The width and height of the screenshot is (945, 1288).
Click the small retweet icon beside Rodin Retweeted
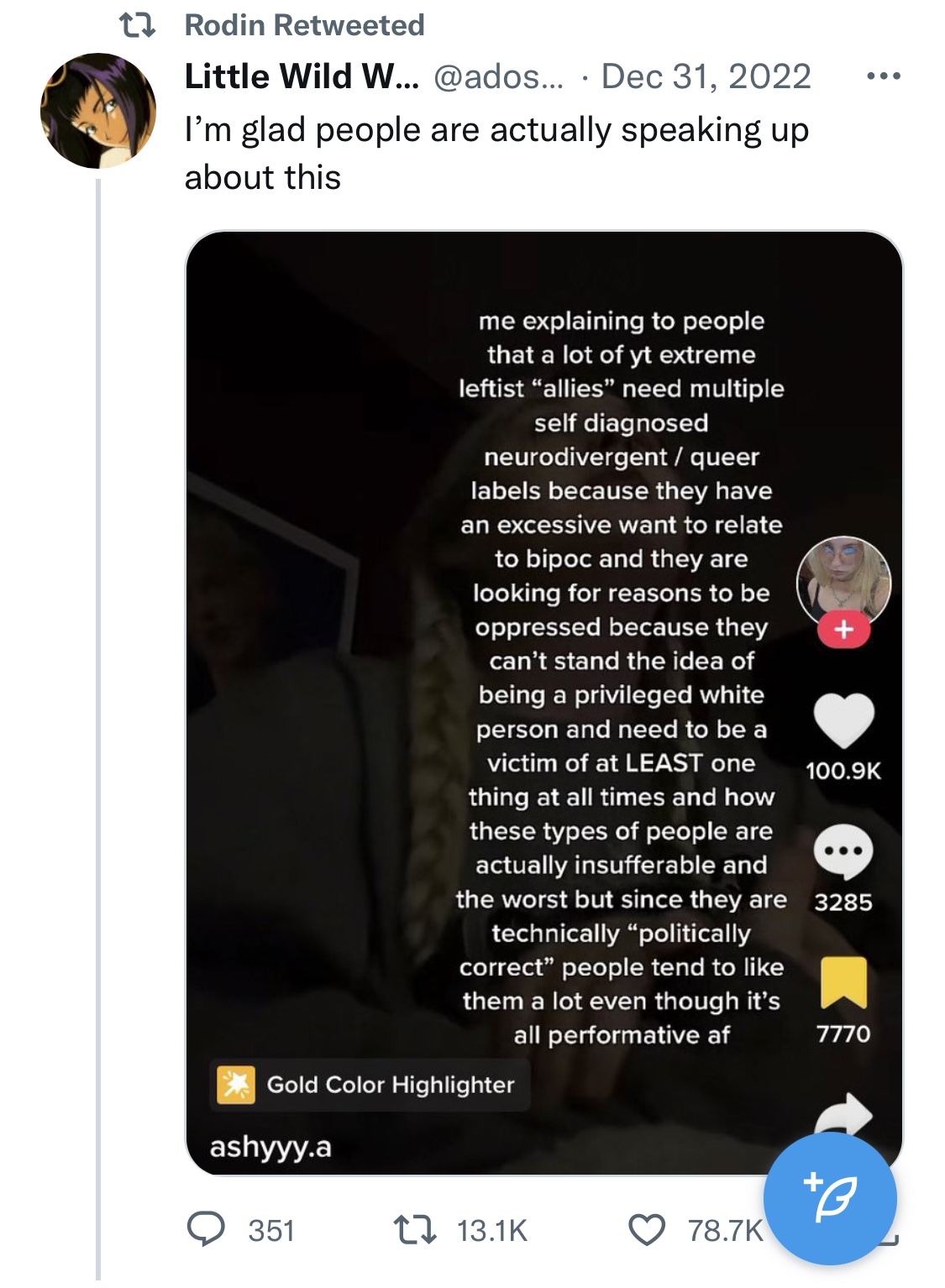(x=137, y=26)
